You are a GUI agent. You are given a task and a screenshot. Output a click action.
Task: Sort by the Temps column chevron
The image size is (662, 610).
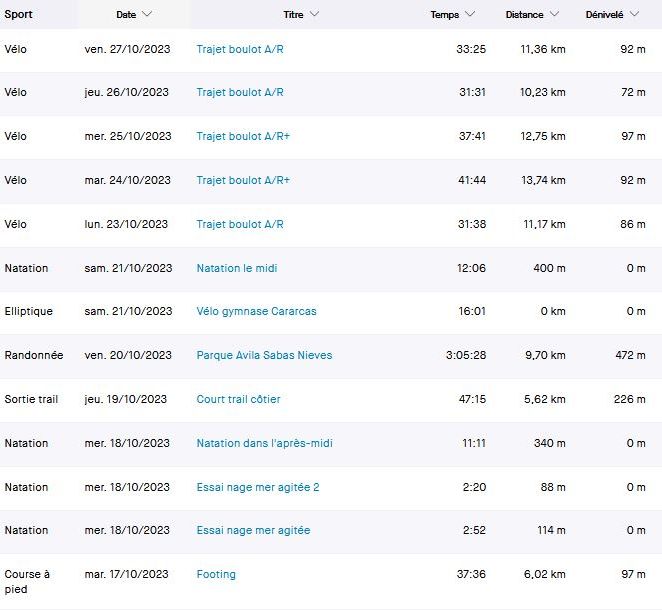[471, 15]
